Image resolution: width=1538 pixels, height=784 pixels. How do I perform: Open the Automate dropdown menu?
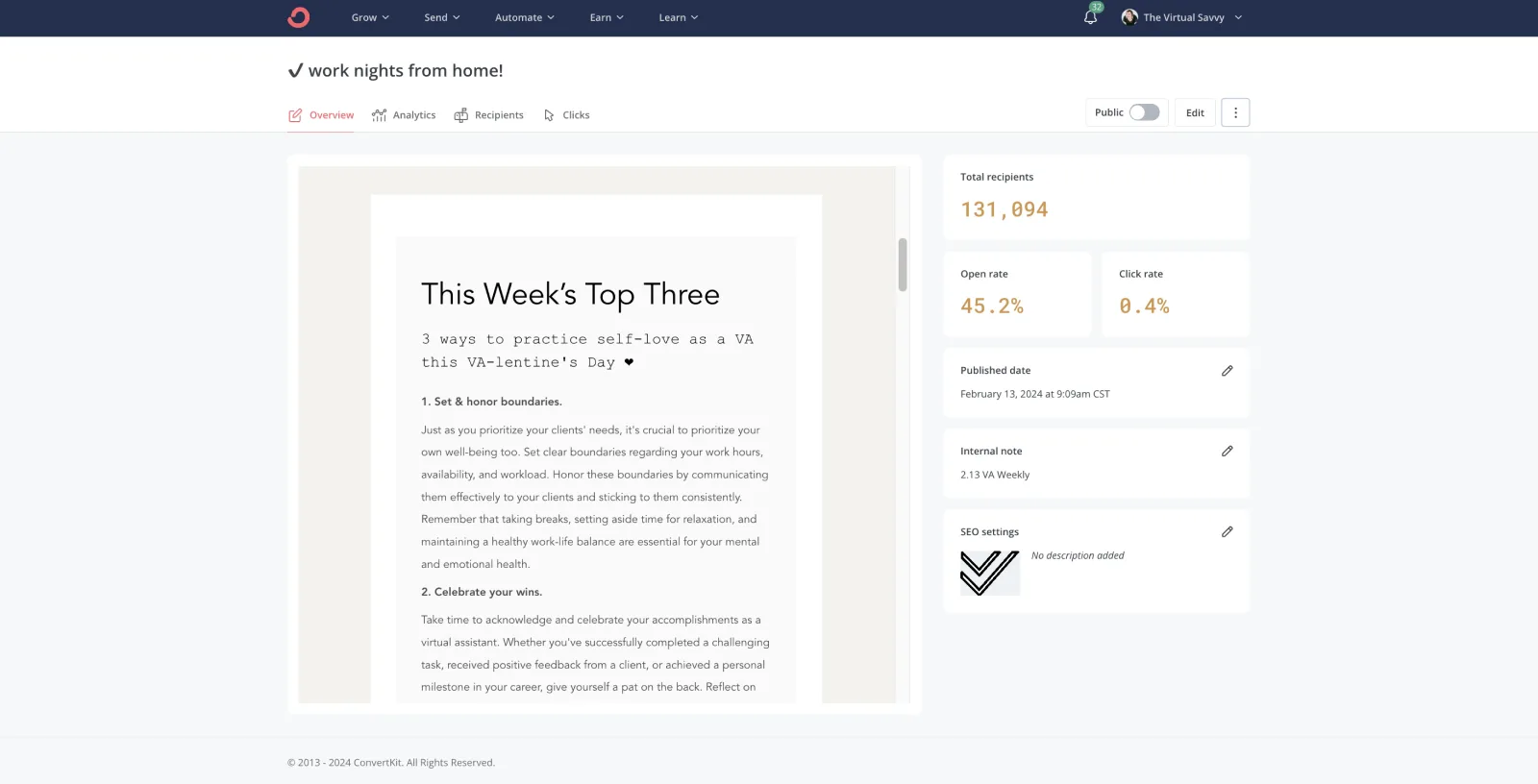tap(524, 17)
